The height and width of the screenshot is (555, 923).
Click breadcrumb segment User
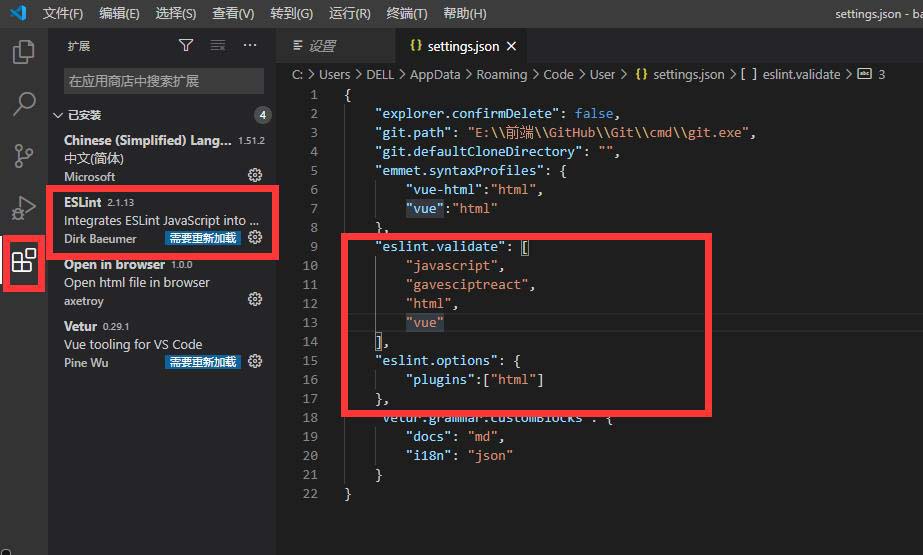(x=602, y=74)
